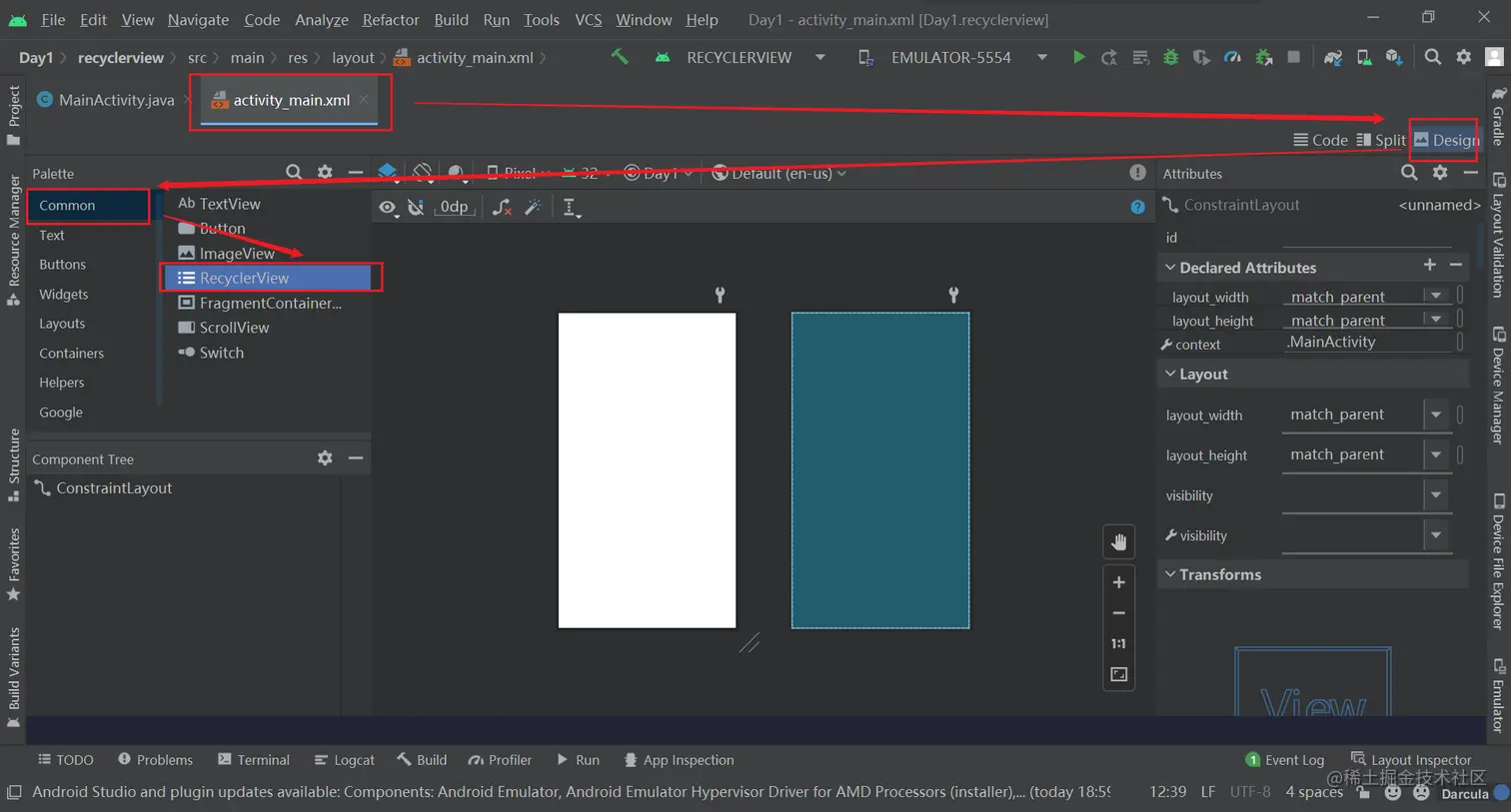Toggle orientation for preview icon
This screenshot has width=1511, height=812.
pos(423,173)
